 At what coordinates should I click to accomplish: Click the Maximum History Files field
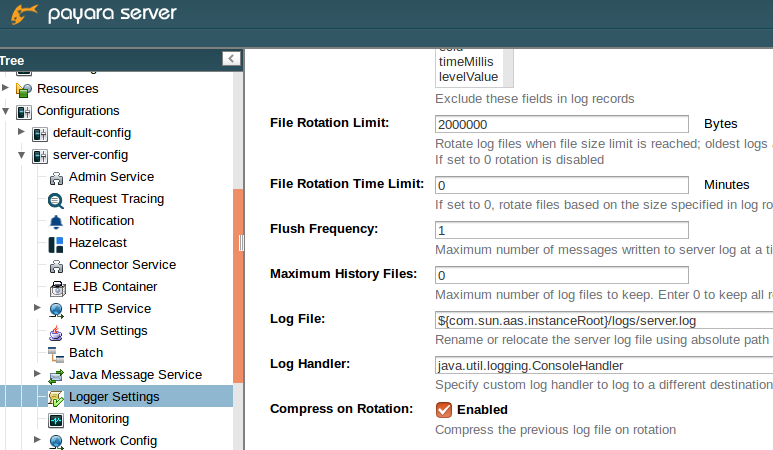[x=562, y=275]
